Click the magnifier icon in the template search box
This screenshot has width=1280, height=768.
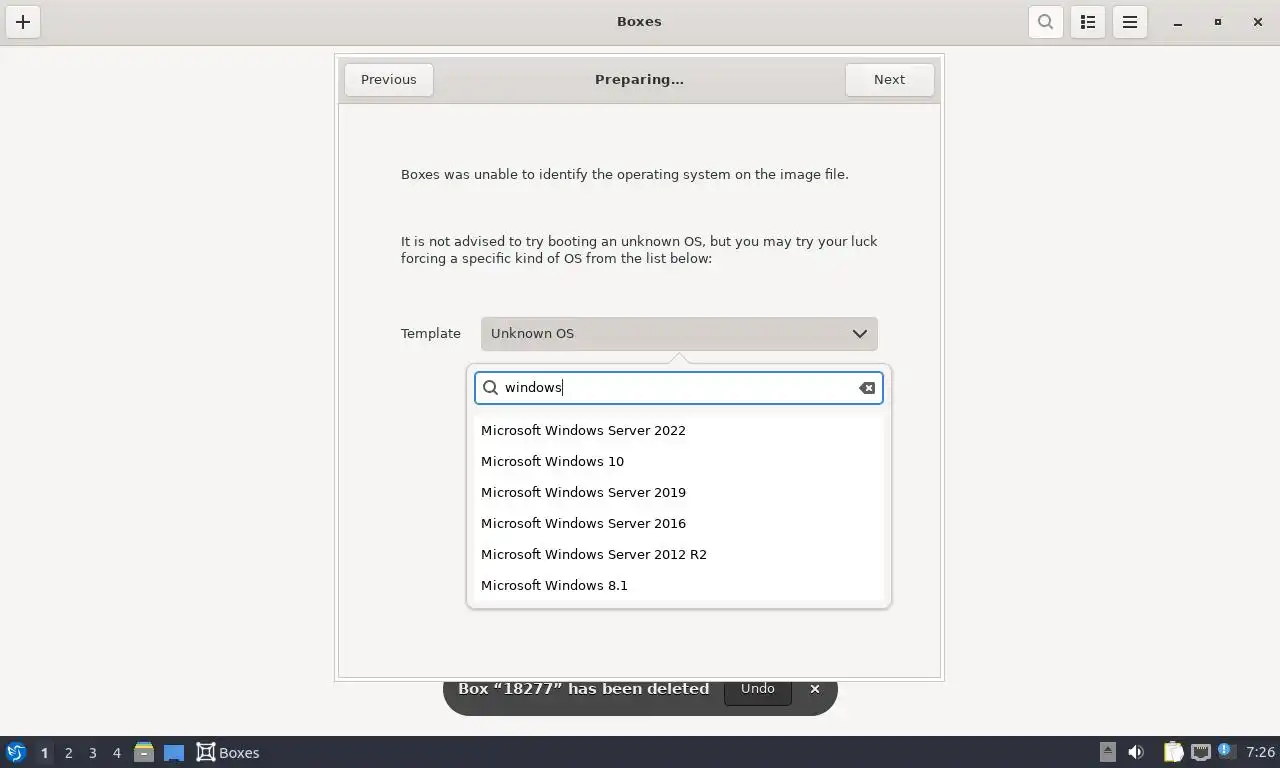(x=491, y=388)
